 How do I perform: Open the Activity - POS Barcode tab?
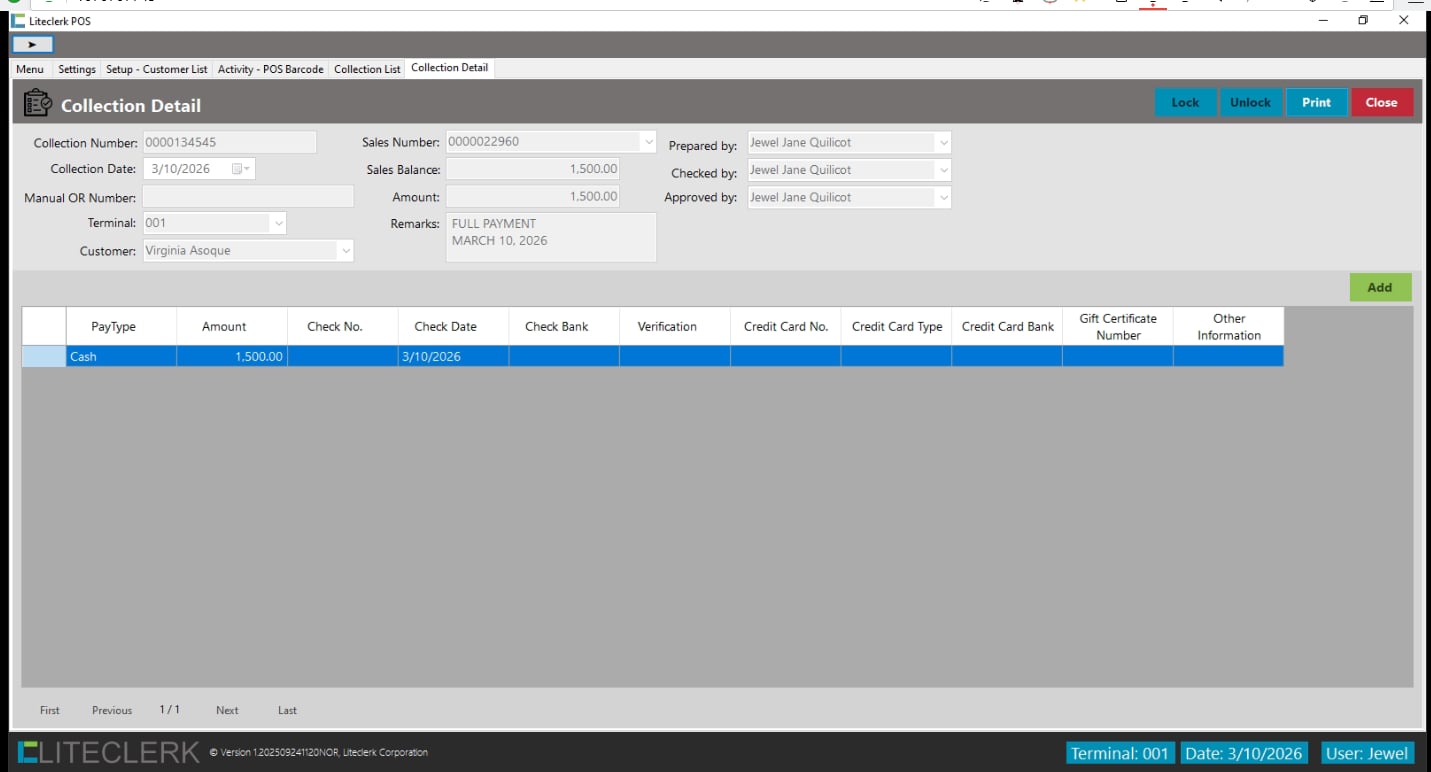271,69
